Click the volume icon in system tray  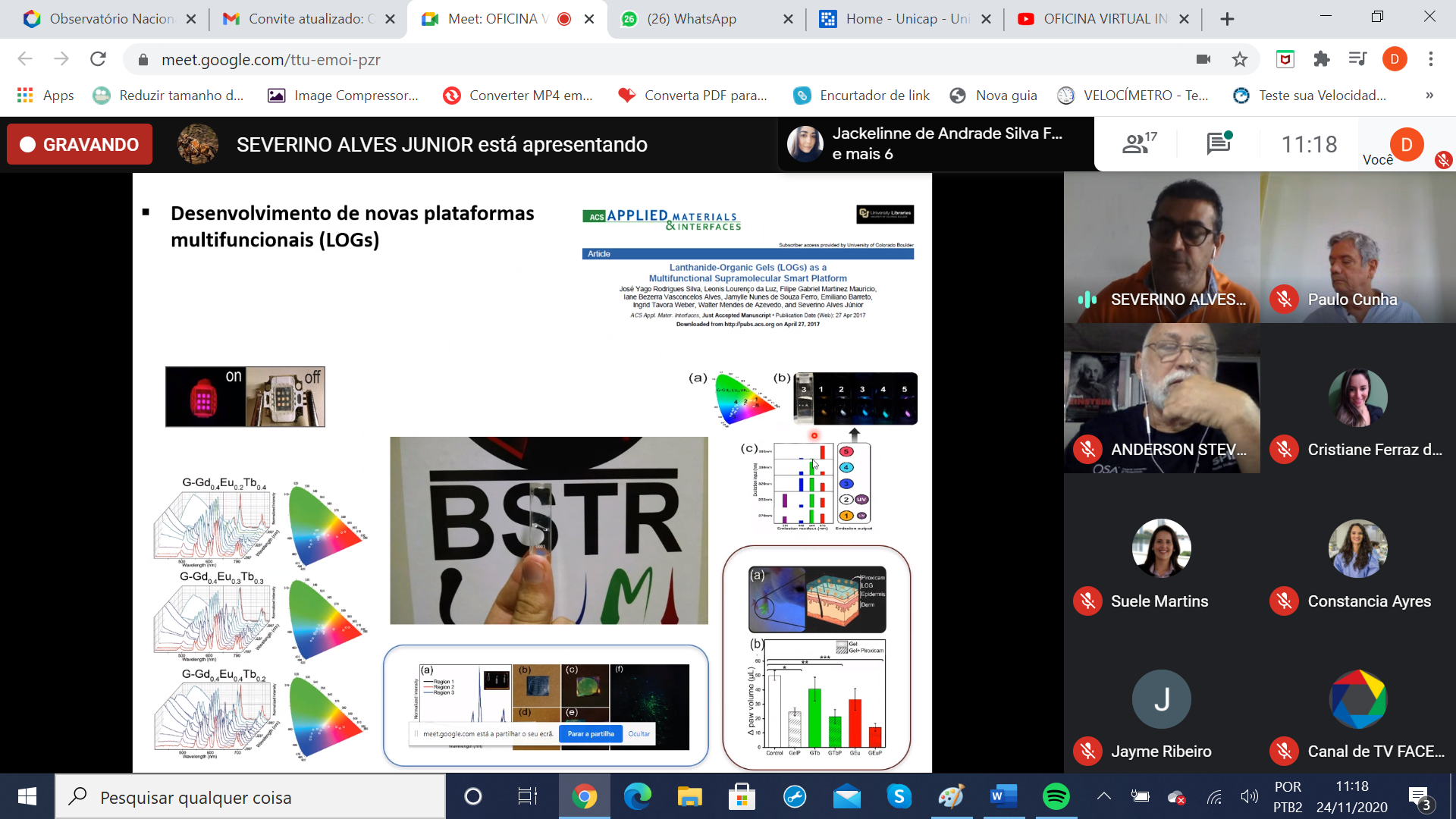(1248, 796)
